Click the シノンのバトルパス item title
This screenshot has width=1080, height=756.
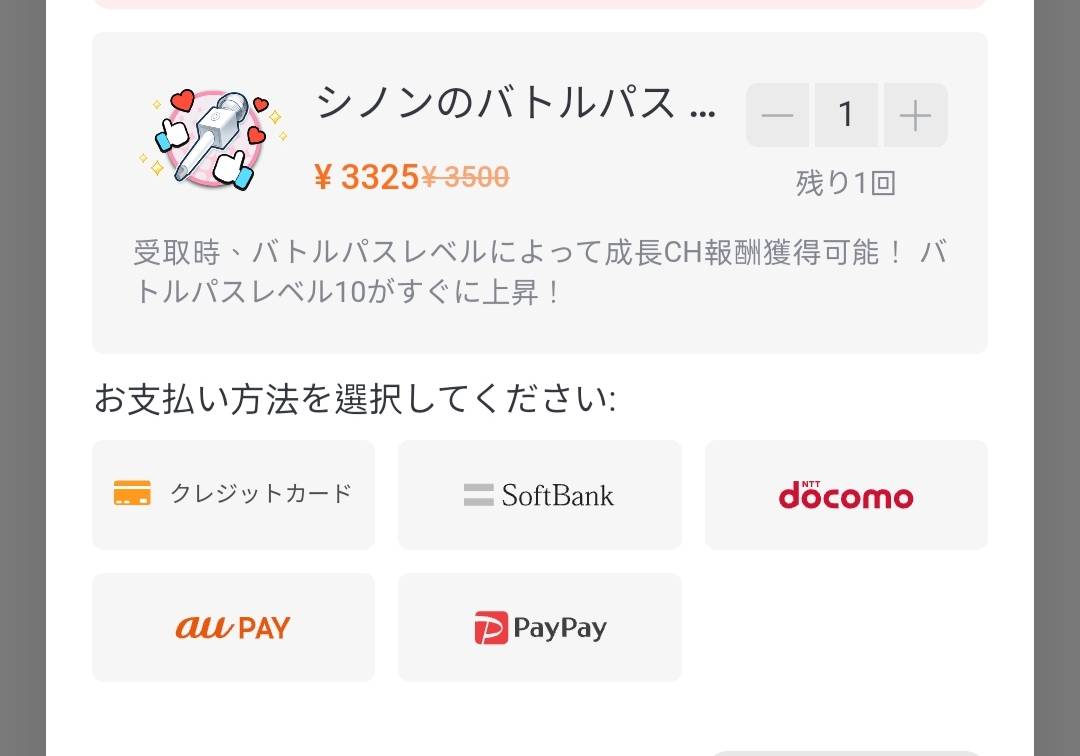click(x=496, y=104)
